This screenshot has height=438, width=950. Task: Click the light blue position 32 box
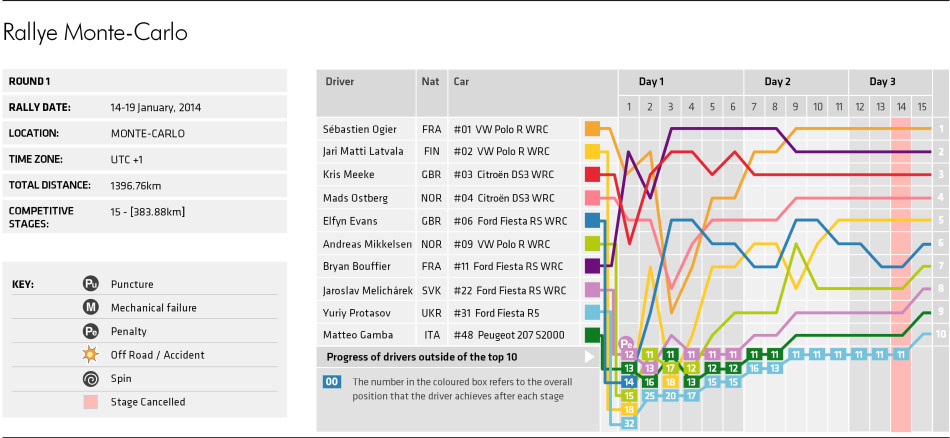pos(629,423)
